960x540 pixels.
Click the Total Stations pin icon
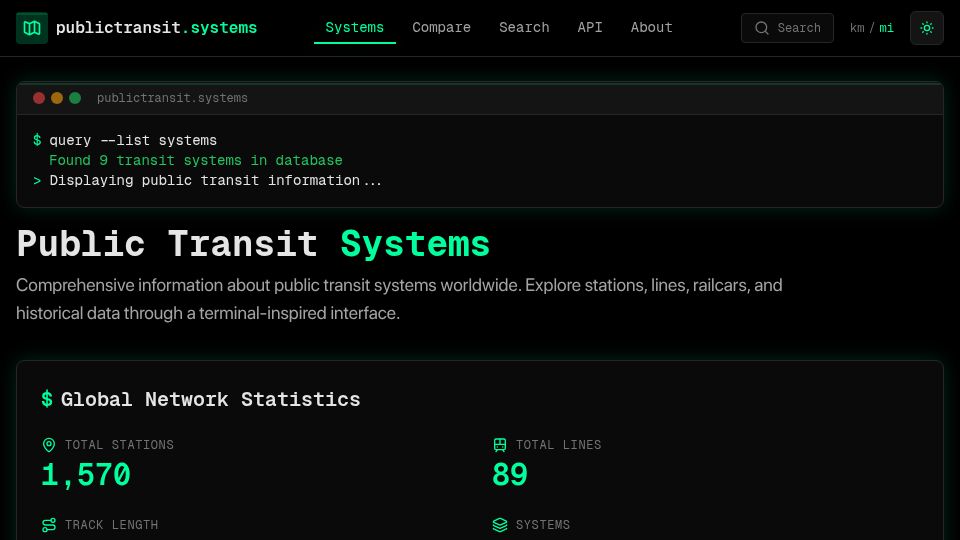click(x=49, y=445)
